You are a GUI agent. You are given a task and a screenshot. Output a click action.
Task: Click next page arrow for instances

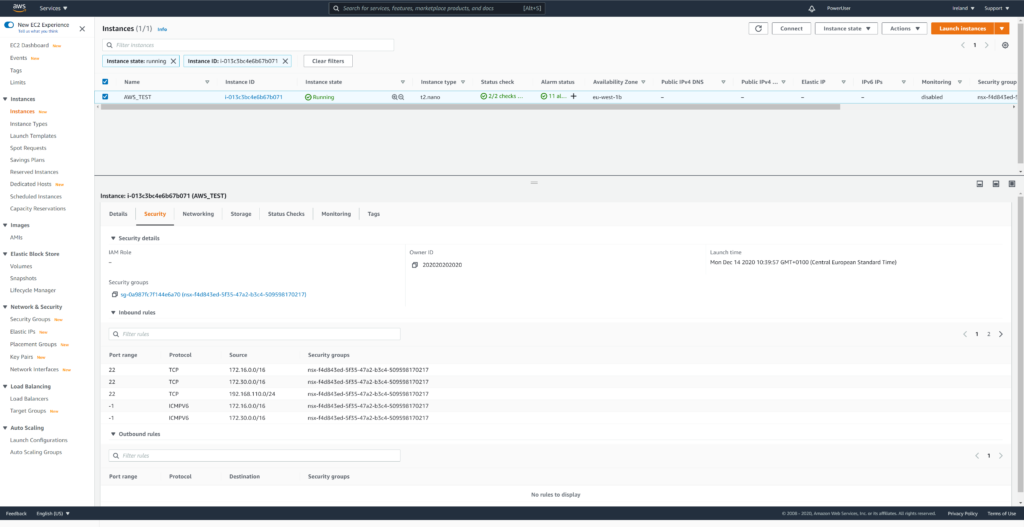pyautogui.click(x=987, y=45)
